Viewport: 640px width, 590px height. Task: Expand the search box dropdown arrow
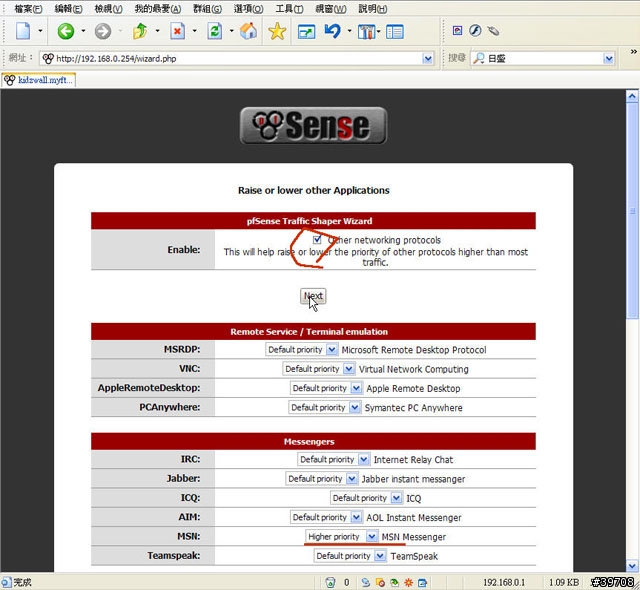tap(609, 59)
